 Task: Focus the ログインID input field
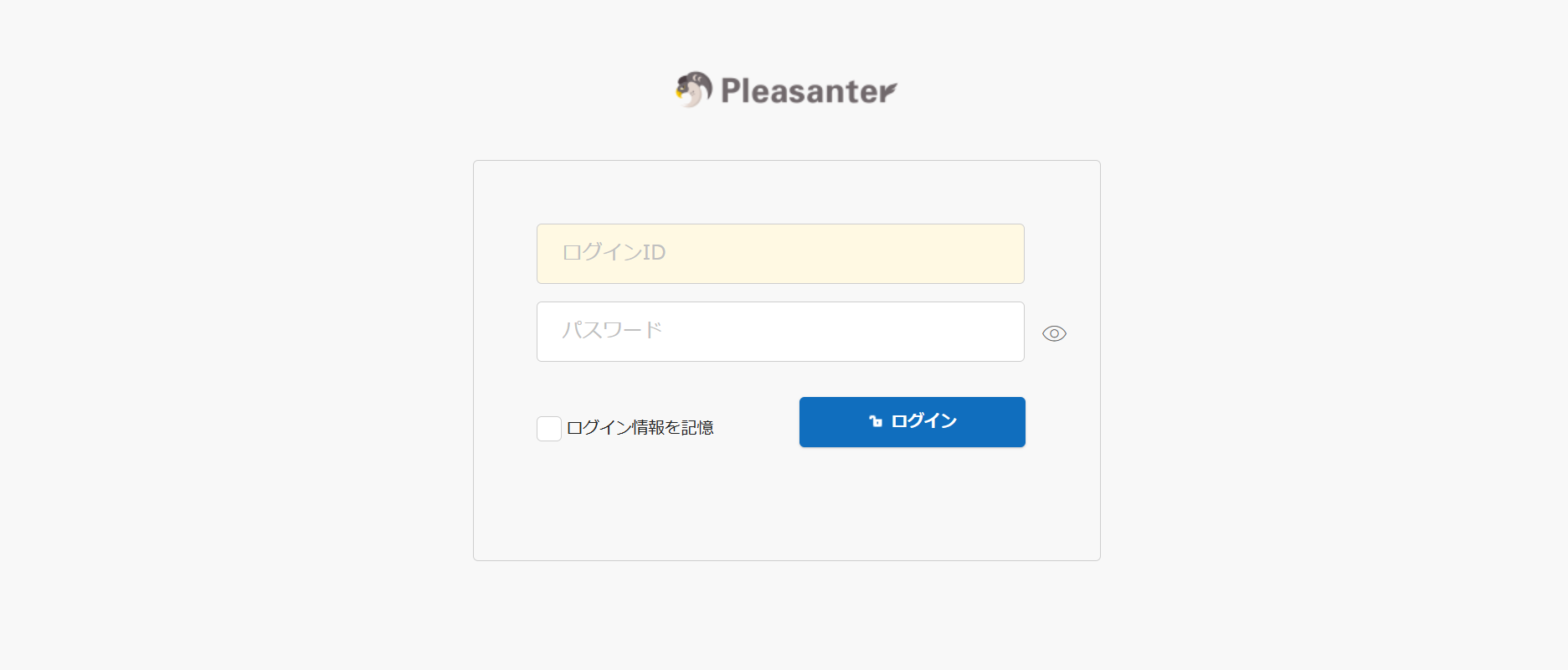pos(780,253)
